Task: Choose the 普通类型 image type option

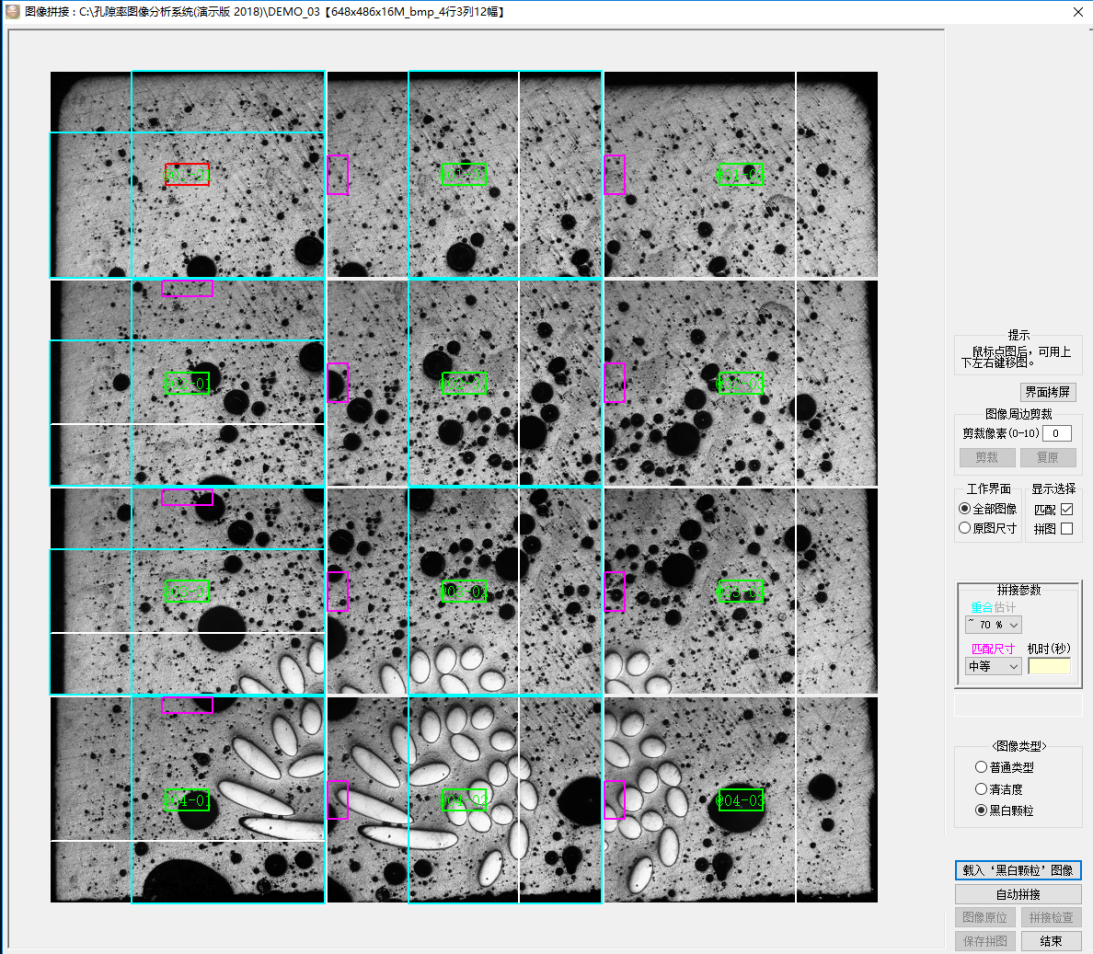Action: tap(981, 767)
